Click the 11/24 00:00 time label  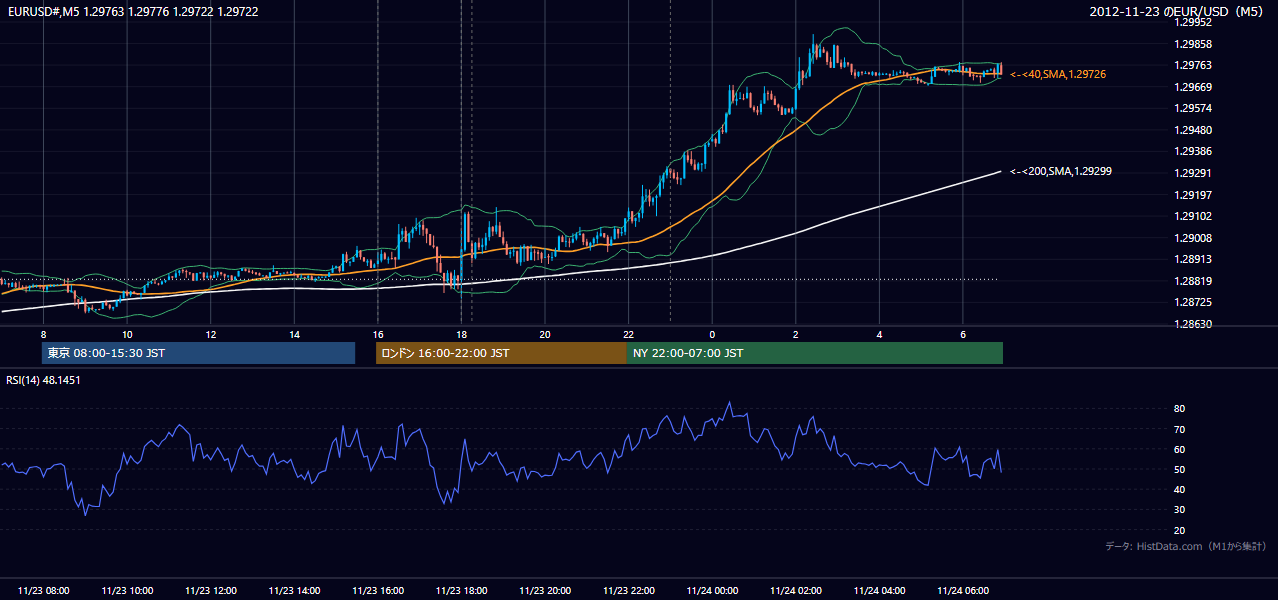pyautogui.click(x=712, y=590)
